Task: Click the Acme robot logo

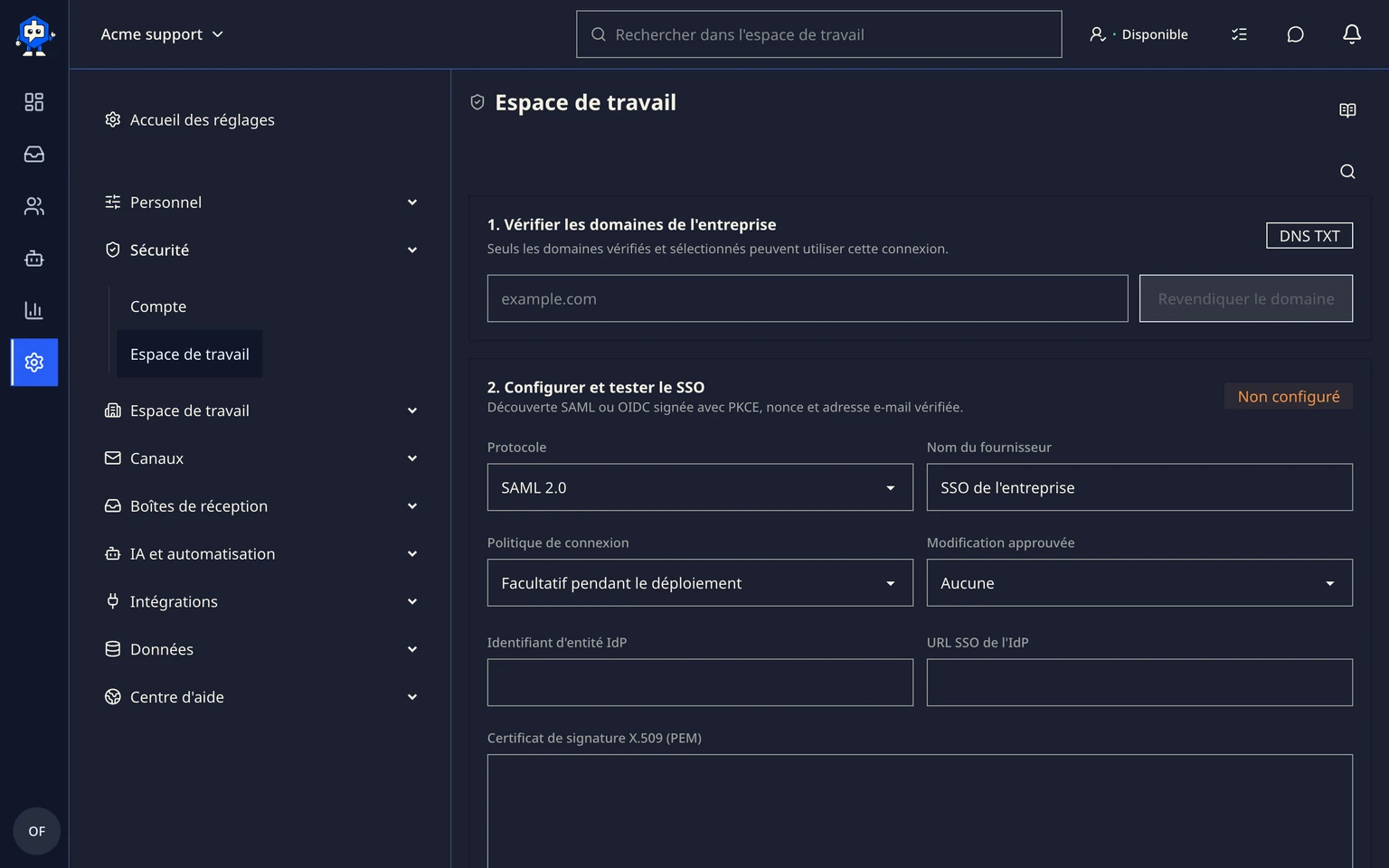Action: coord(34,35)
